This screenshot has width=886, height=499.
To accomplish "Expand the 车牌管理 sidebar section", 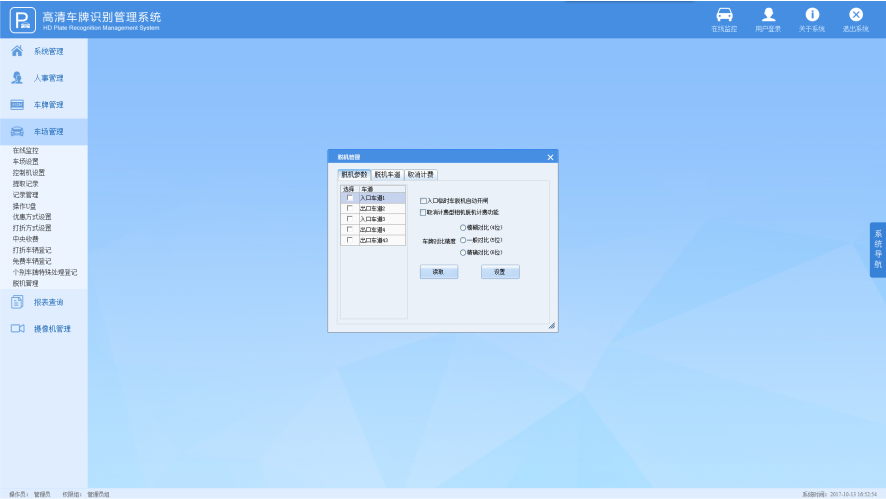I will click(x=48, y=105).
